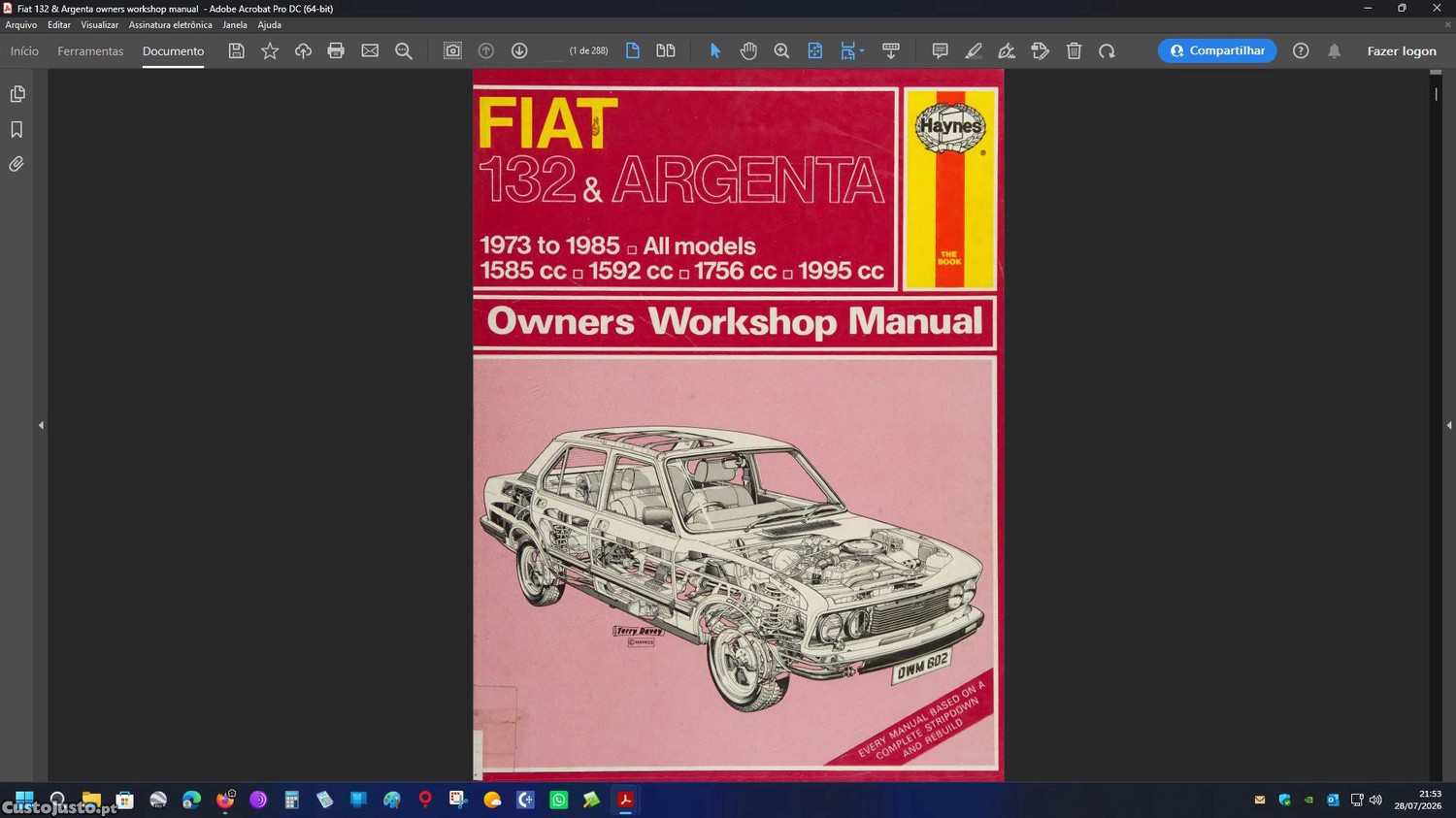The width and height of the screenshot is (1456, 818).
Task: Bookmark the file with the star icon
Action: [270, 50]
